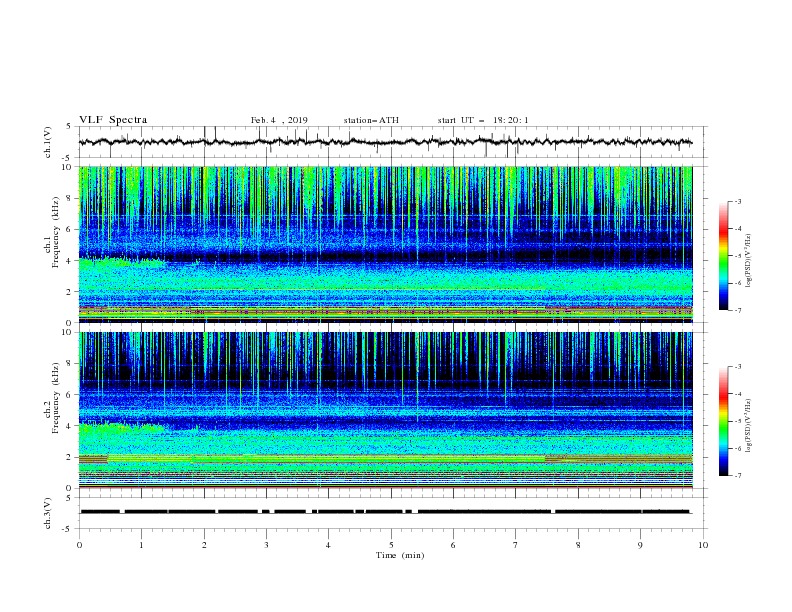Image resolution: width=792 pixels, height=612 pixels.
Task: Click the "10" kHz tick on ch.2 frequency axis
Action: click(68, 332)
